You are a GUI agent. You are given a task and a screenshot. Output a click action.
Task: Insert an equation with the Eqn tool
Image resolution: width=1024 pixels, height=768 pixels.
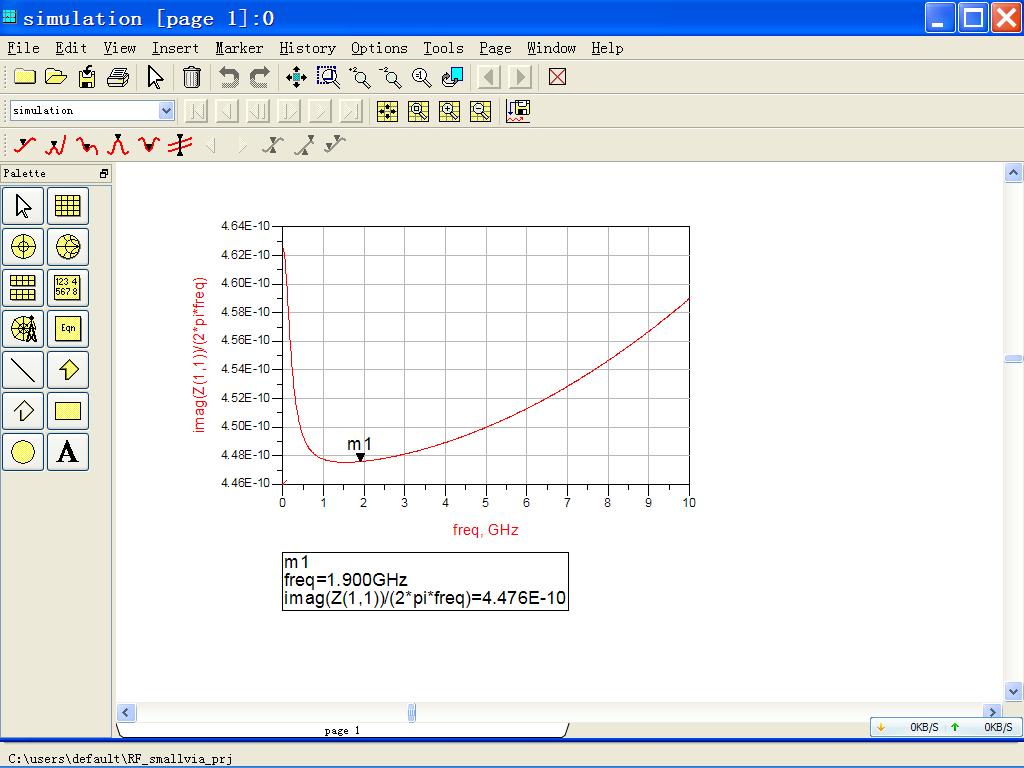tap(67, 329)
